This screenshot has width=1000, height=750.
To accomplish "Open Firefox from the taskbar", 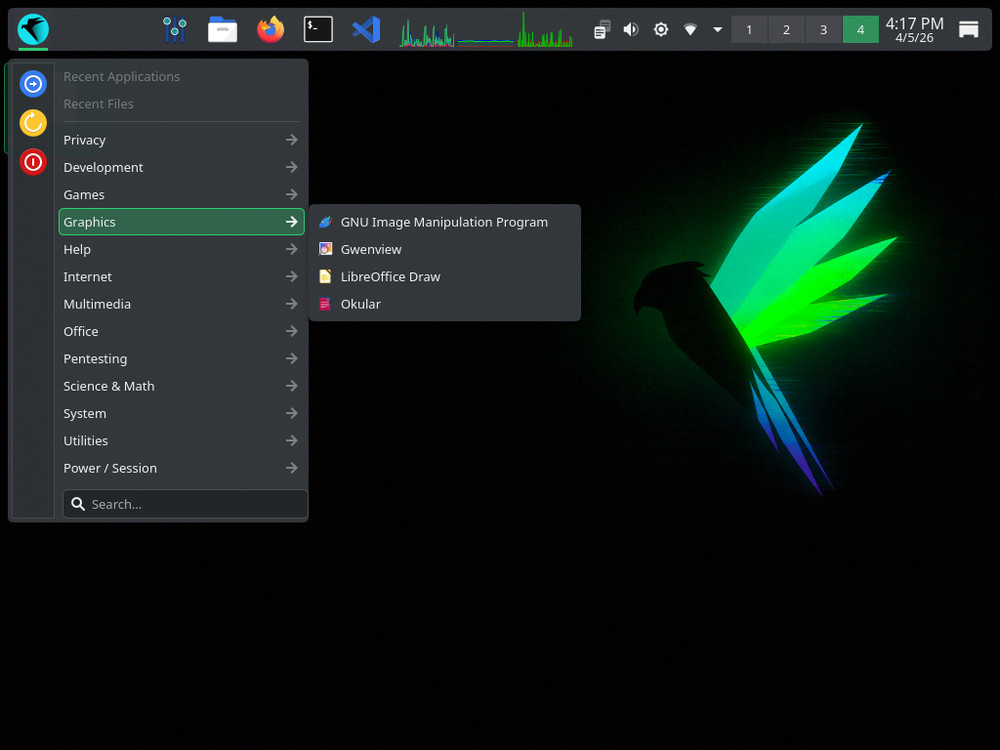I will coord(270,29).
